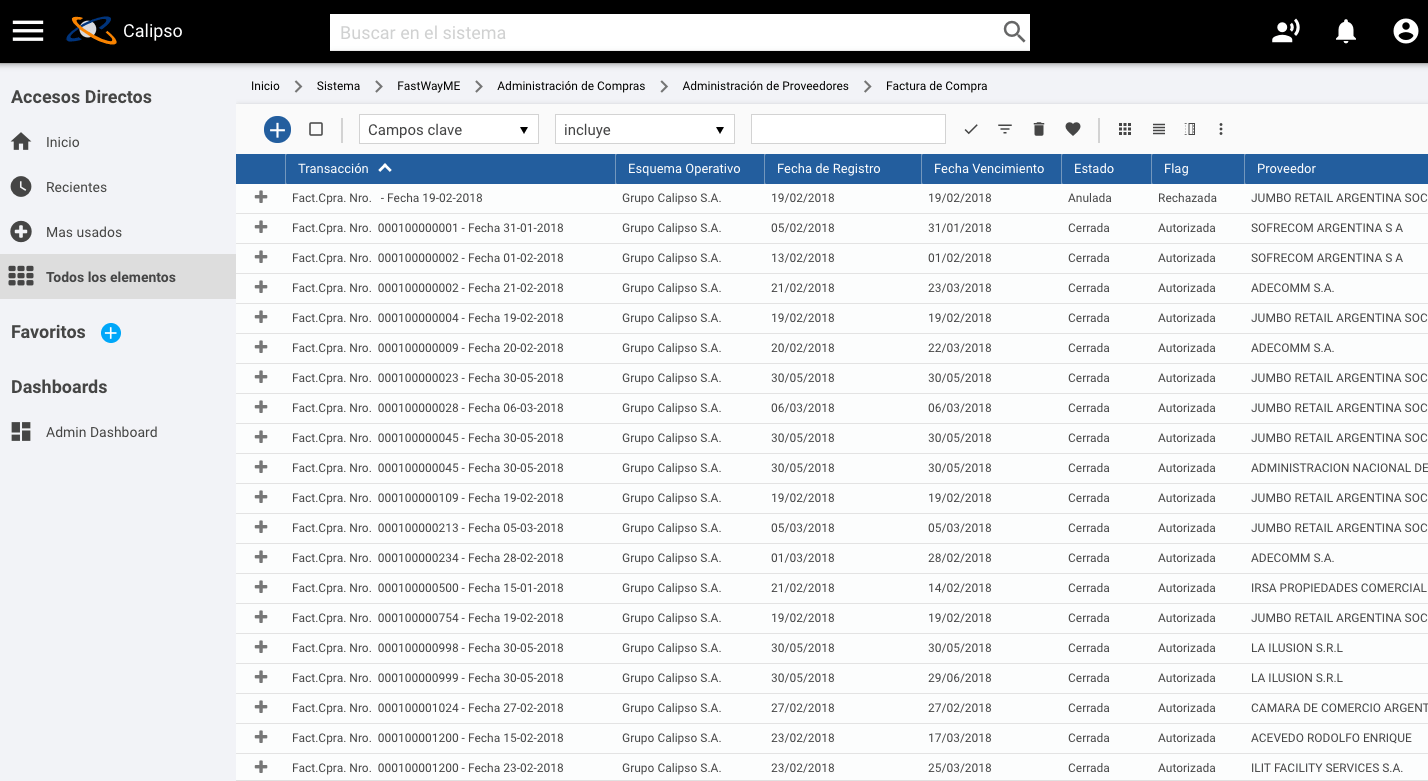1428x781 pixels.
Task: Click the search magnifier icon
Action: click(1014, 32)
